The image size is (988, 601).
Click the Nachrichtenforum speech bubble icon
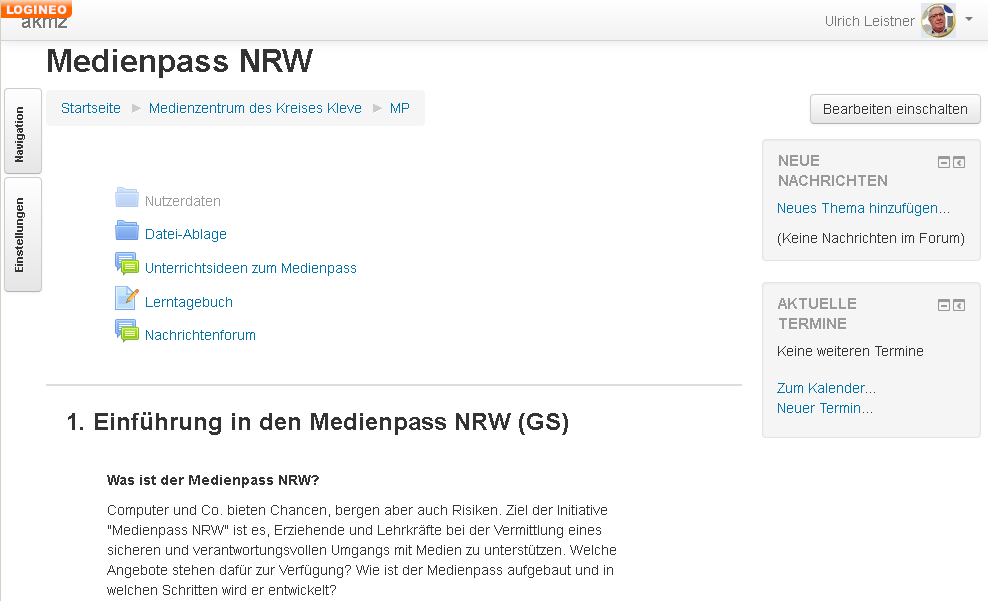[126, 332]
